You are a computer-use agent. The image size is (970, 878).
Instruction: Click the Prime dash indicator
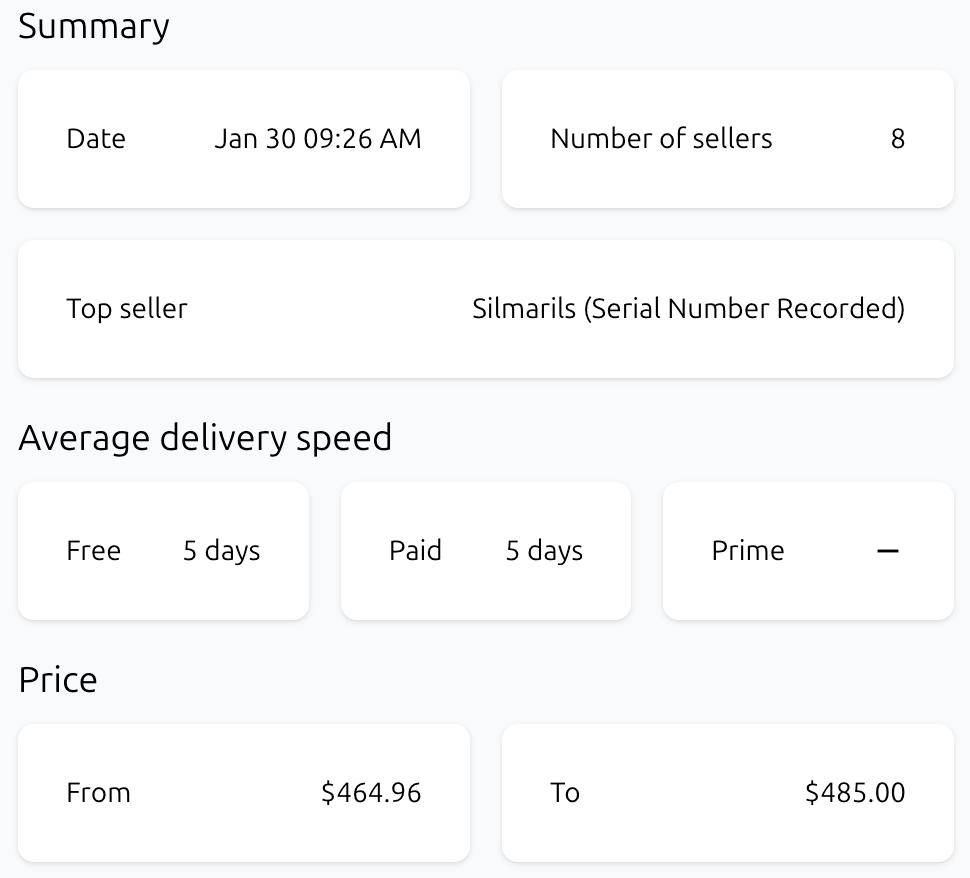tap(887, 551)
